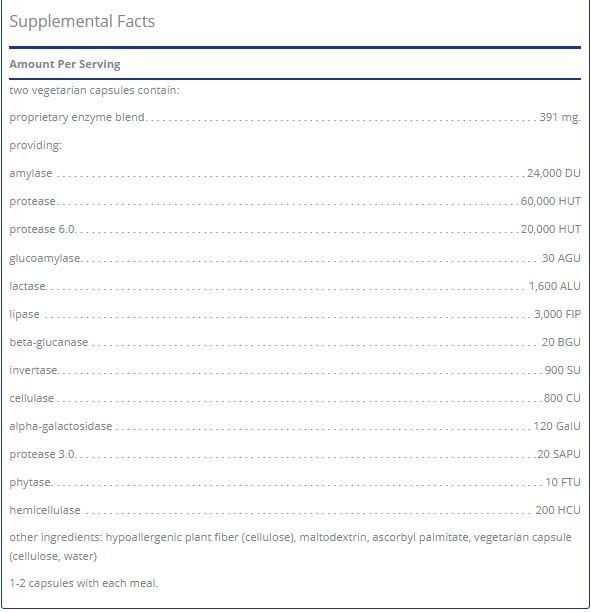Click the phytase ingredient name
This screenshot has width=591, height=612.
[30, 482]
